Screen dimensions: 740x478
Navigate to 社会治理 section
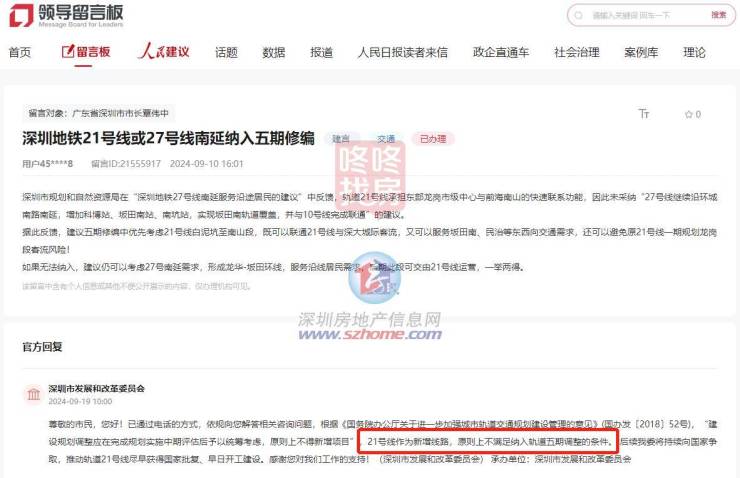tap(577, 52)
